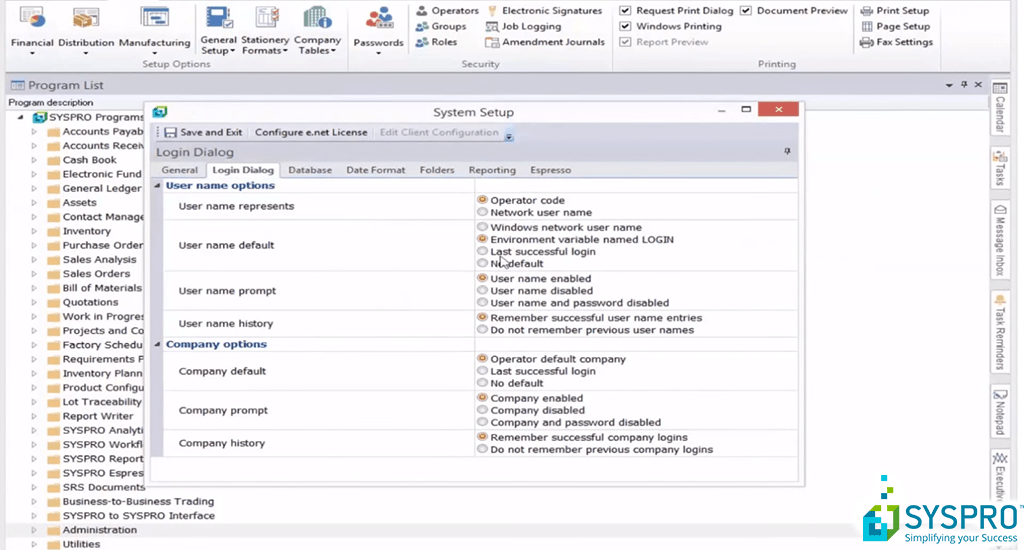This screenshot has width=1024, height=550.
Task: Open Page Setup
Action: [895, 26]
